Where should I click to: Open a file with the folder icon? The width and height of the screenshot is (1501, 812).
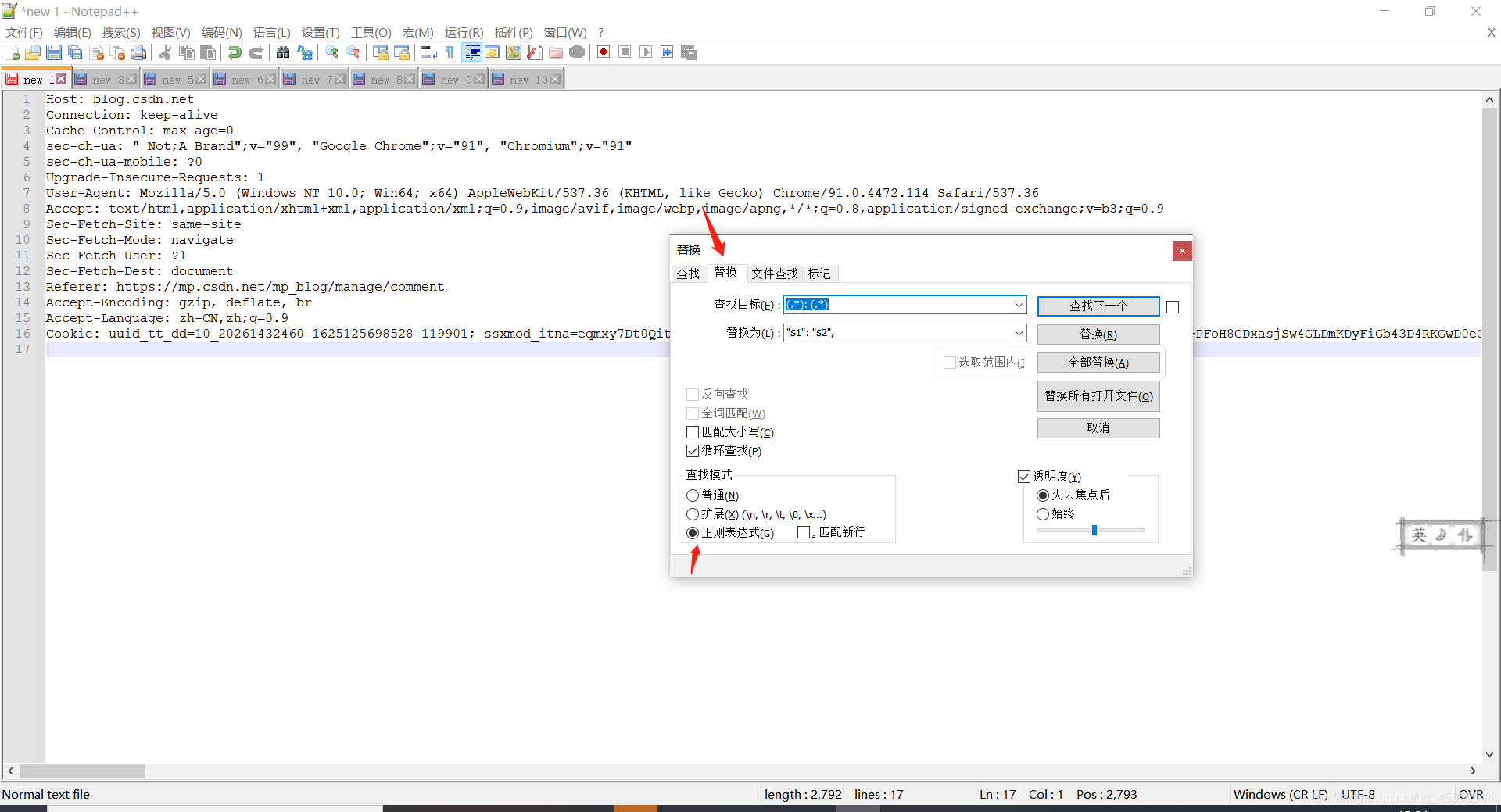(x=33, y=52)
